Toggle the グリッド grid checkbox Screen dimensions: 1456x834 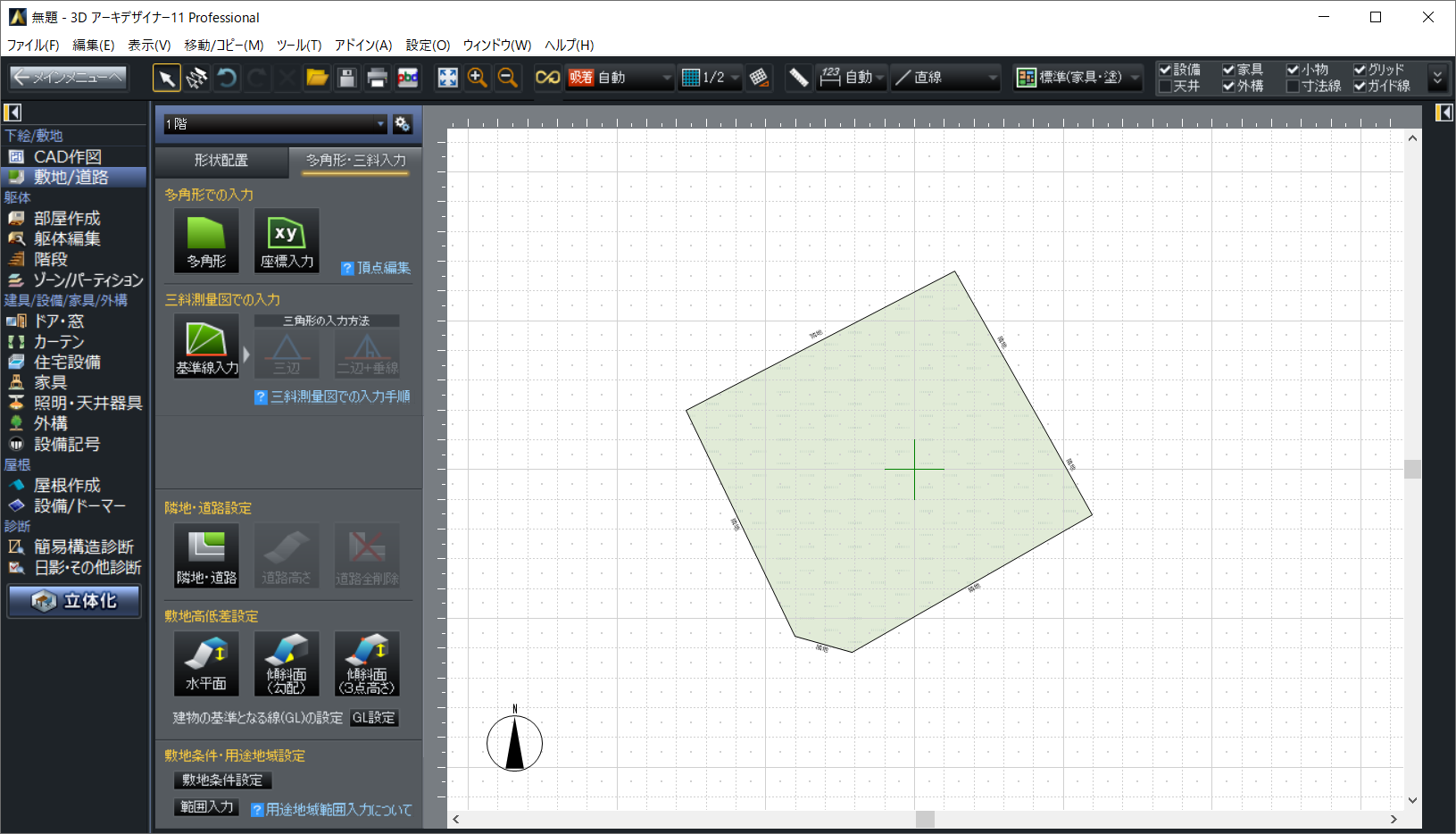pyautogui.click(x=1360, y=70)
